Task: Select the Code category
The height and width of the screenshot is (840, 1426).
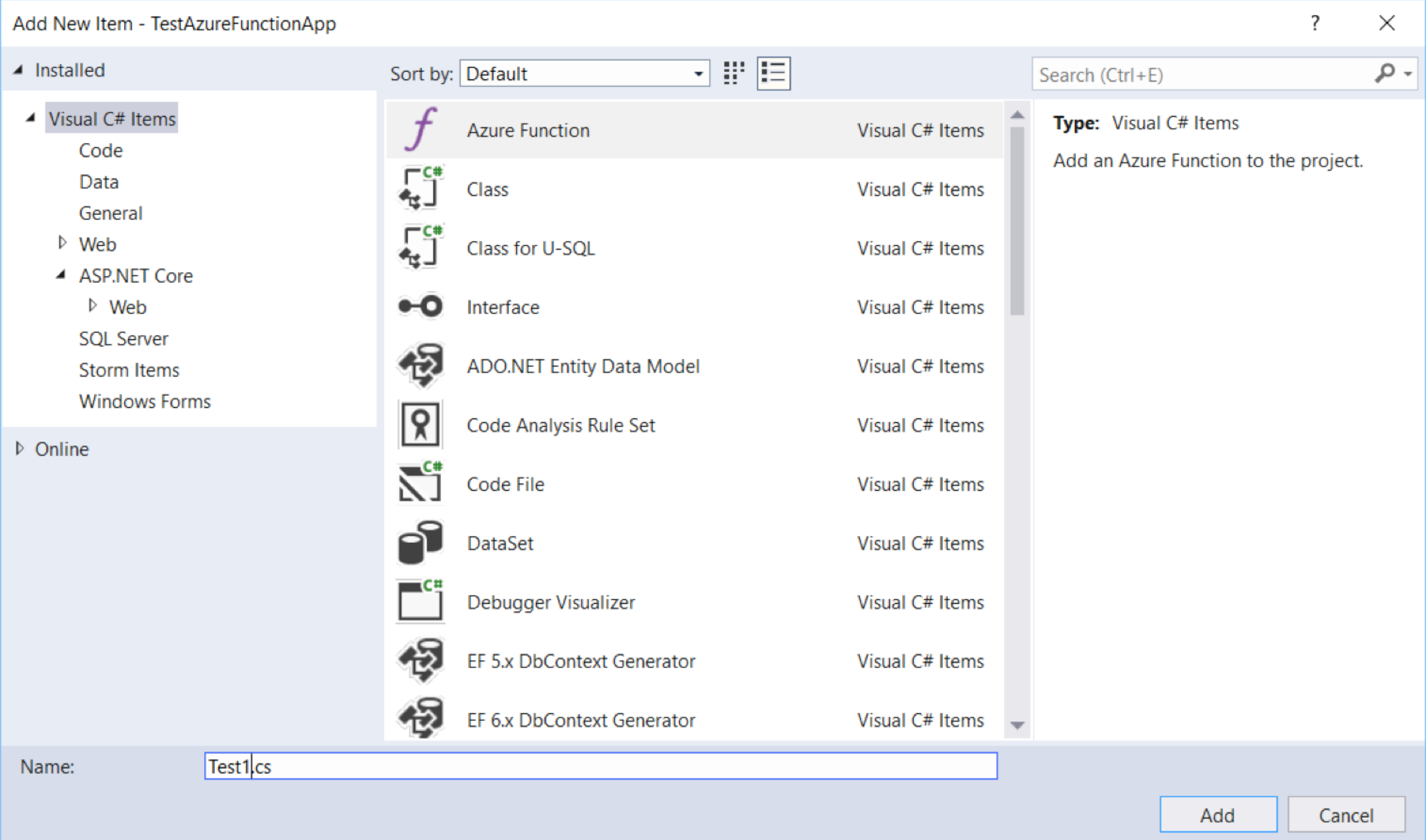Action: pos(101,151)
